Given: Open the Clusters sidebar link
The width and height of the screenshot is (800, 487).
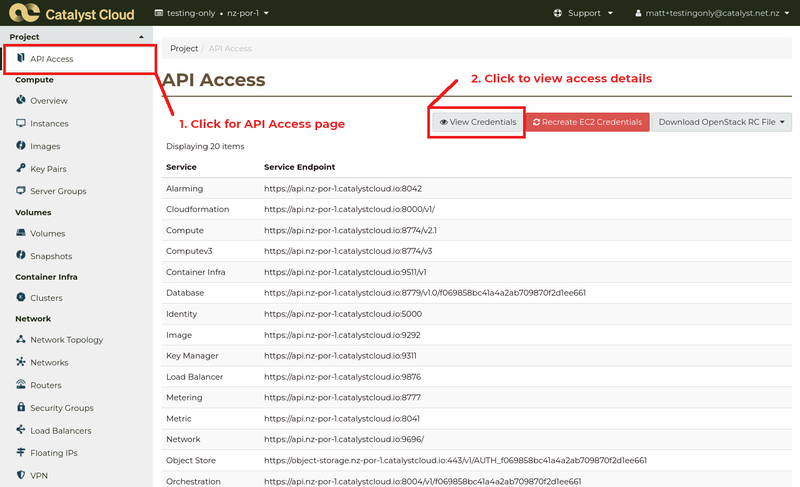Looking at the screenshot, I should point(46,298).
